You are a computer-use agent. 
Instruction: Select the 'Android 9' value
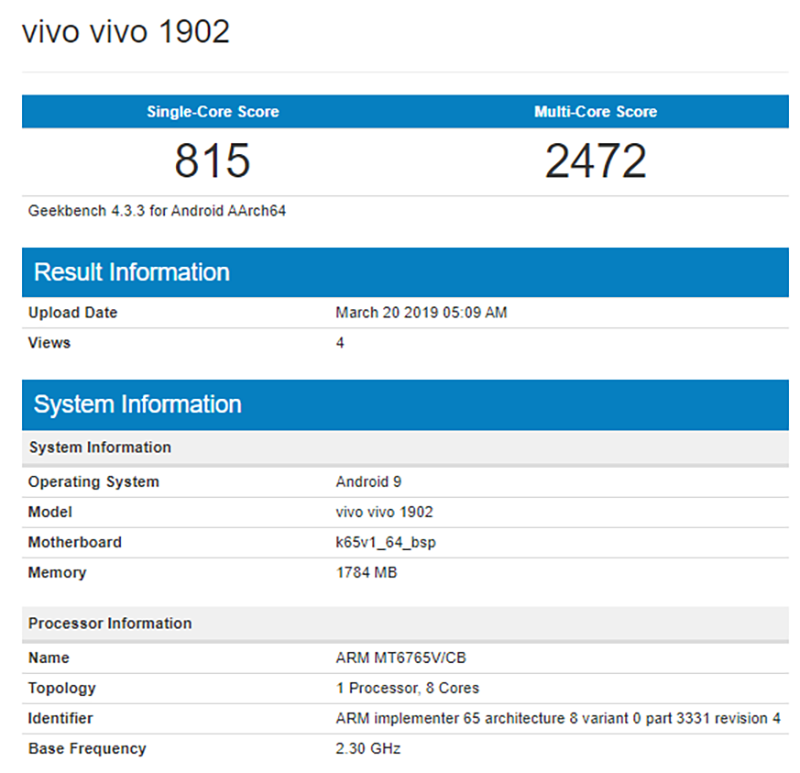coord(368,482)
